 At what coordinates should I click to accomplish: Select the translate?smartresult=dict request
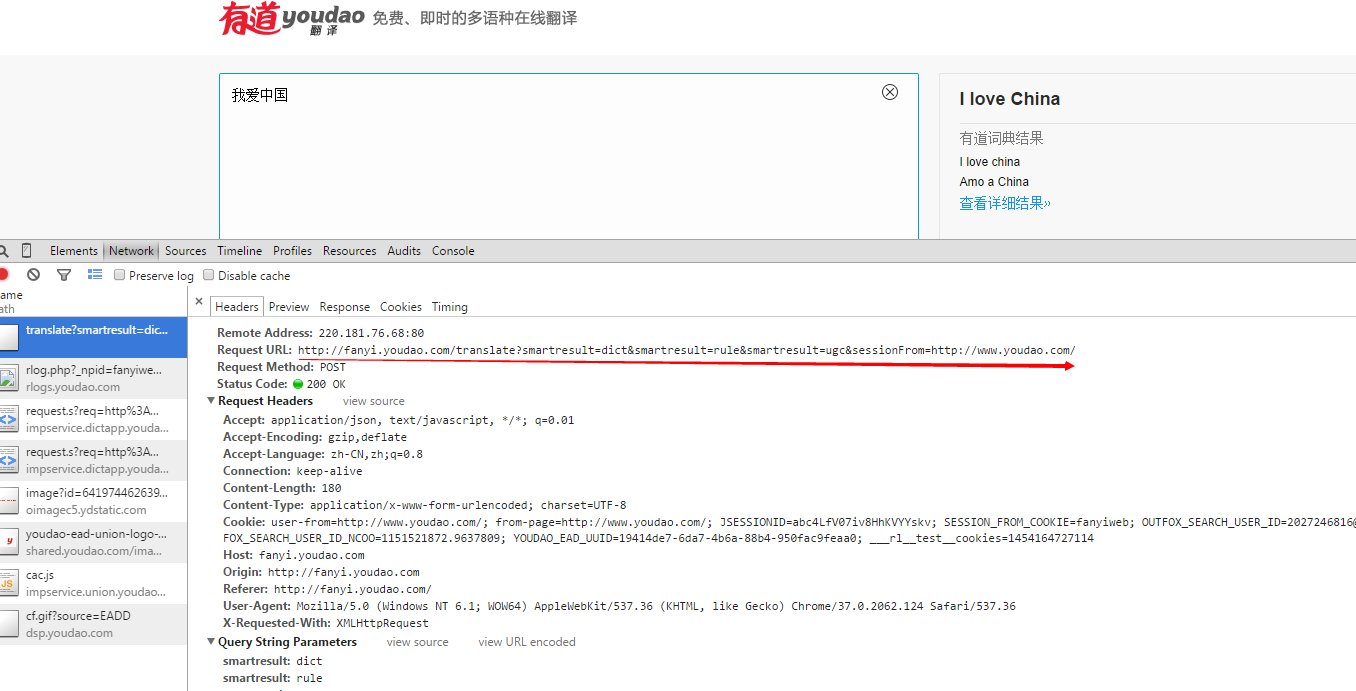pos(93,338)
